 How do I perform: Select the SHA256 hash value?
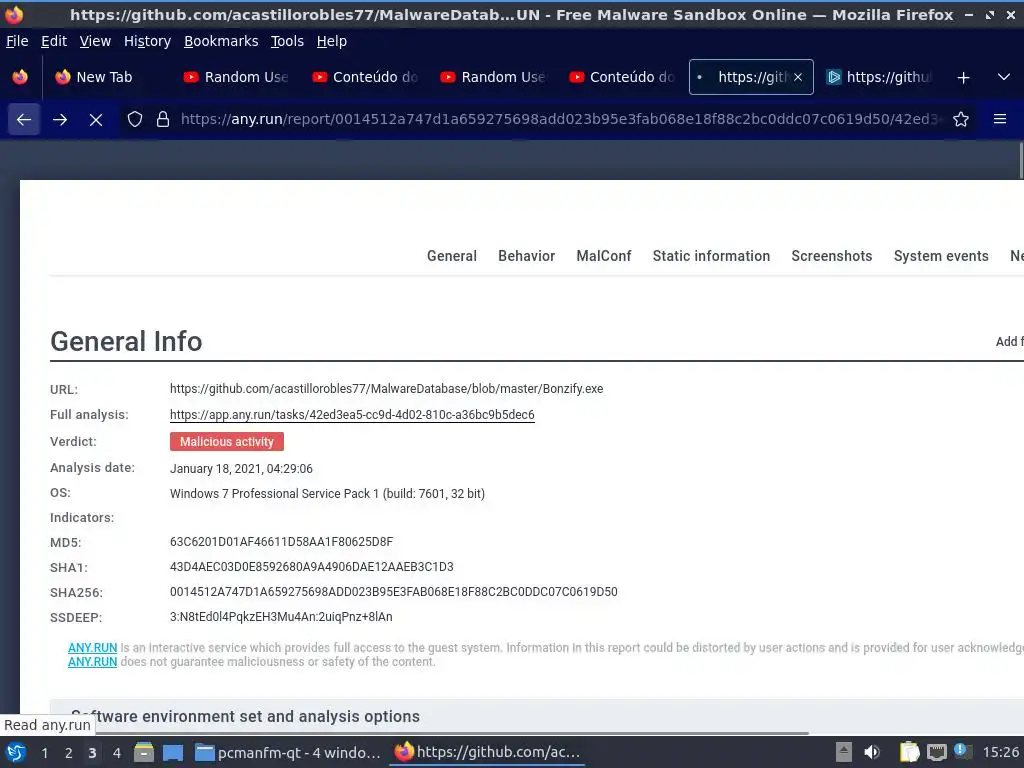point(394,592)
